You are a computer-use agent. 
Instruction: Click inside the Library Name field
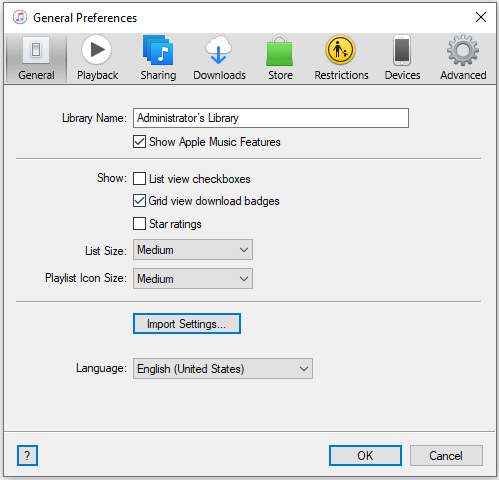271,118
